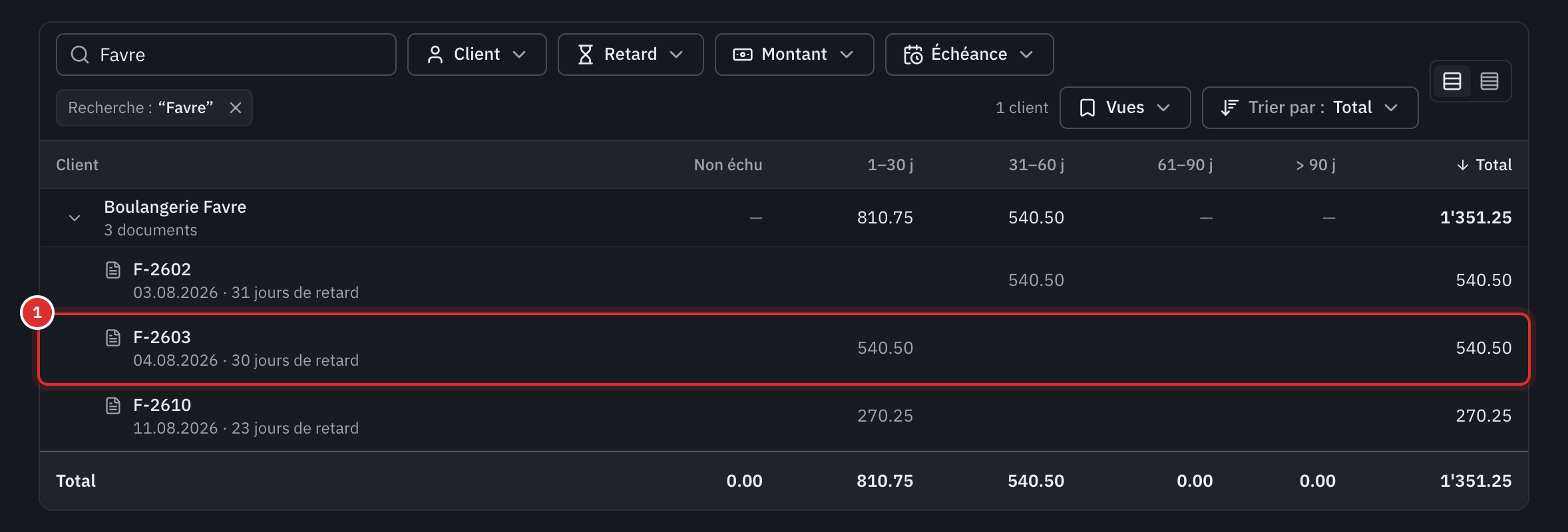This screenshot has width=1568, height=532.
Task: Click the 270.25 total in the F-2610 row
Action: click(1483, 416)
